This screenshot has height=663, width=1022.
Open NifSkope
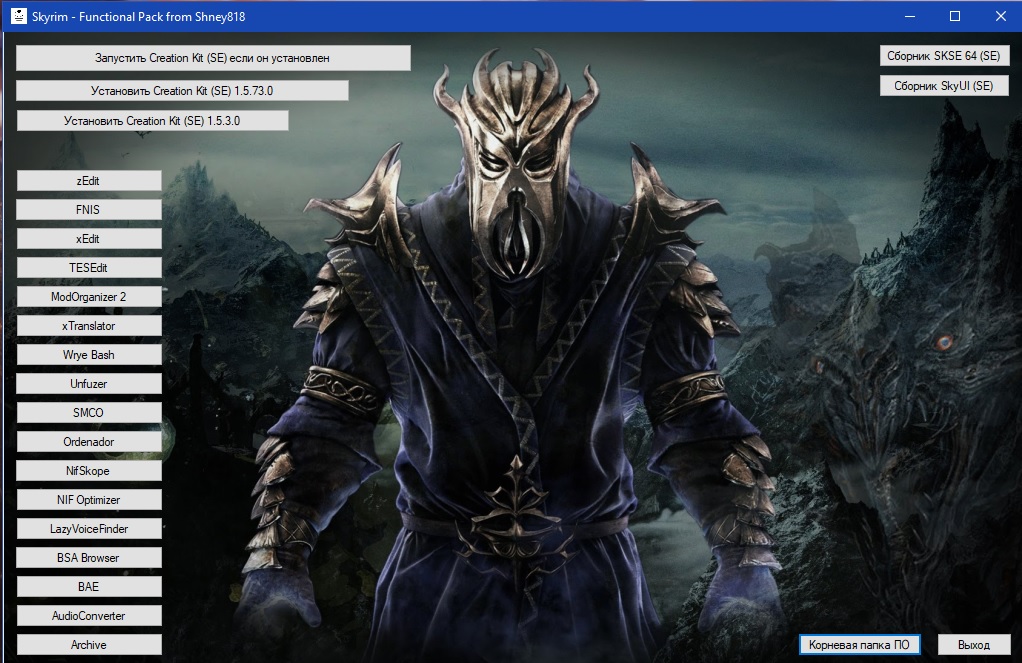(89, 471)
